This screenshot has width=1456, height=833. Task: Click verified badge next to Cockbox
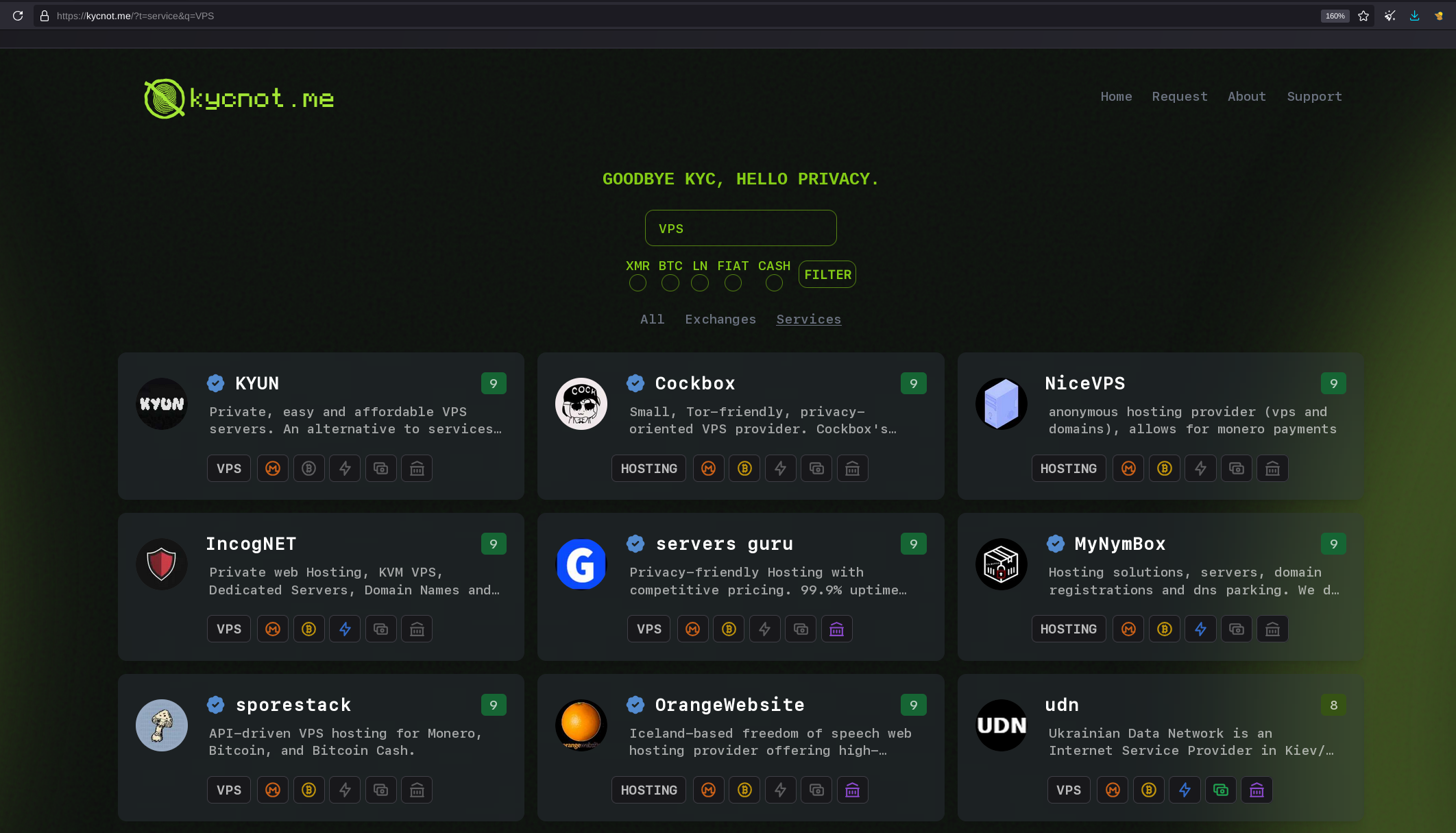[635, 383]
